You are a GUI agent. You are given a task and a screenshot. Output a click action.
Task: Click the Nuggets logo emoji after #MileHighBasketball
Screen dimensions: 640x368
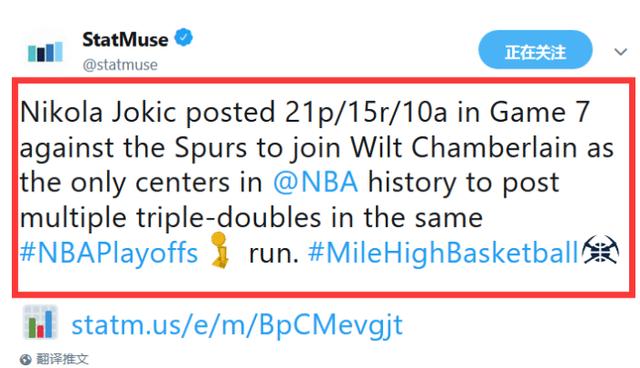tap(600, 249)
